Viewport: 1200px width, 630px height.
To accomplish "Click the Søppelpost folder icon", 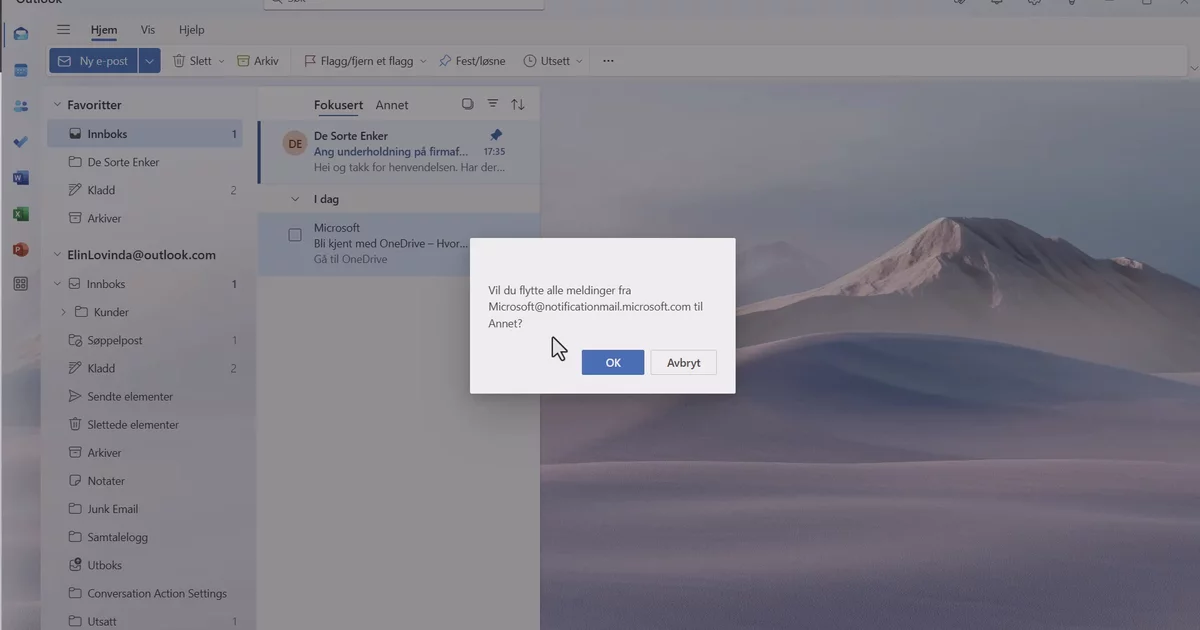I will click(75, 340).
